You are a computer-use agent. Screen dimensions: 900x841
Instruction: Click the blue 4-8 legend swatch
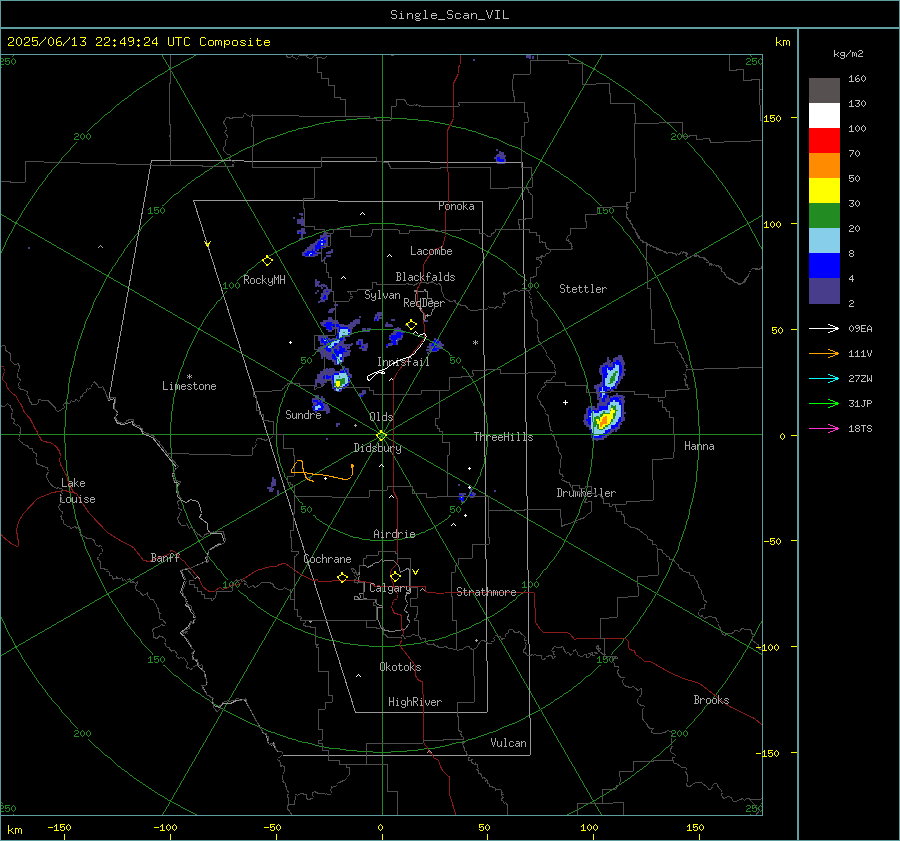824,266
